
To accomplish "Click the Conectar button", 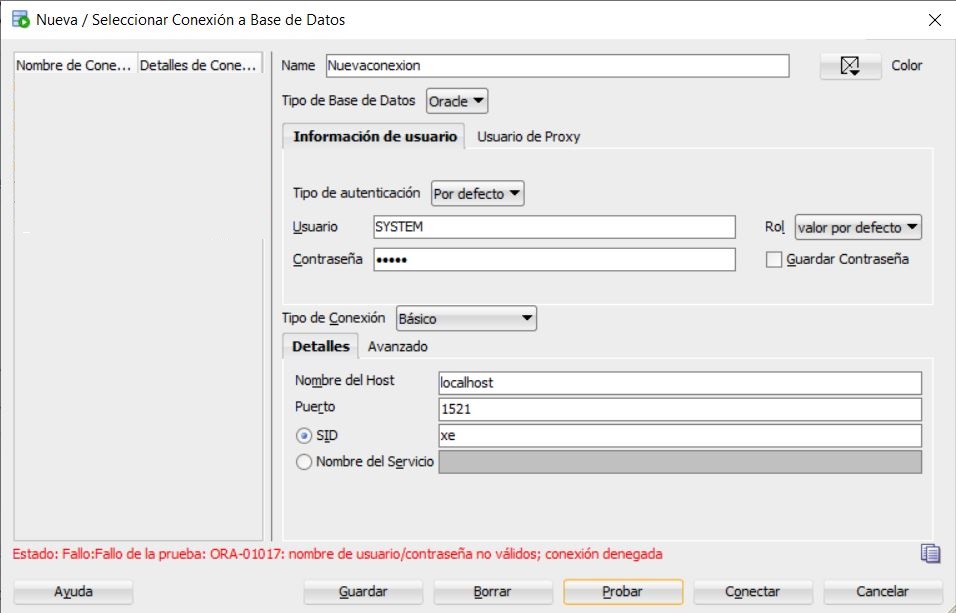I will (752, 592).
